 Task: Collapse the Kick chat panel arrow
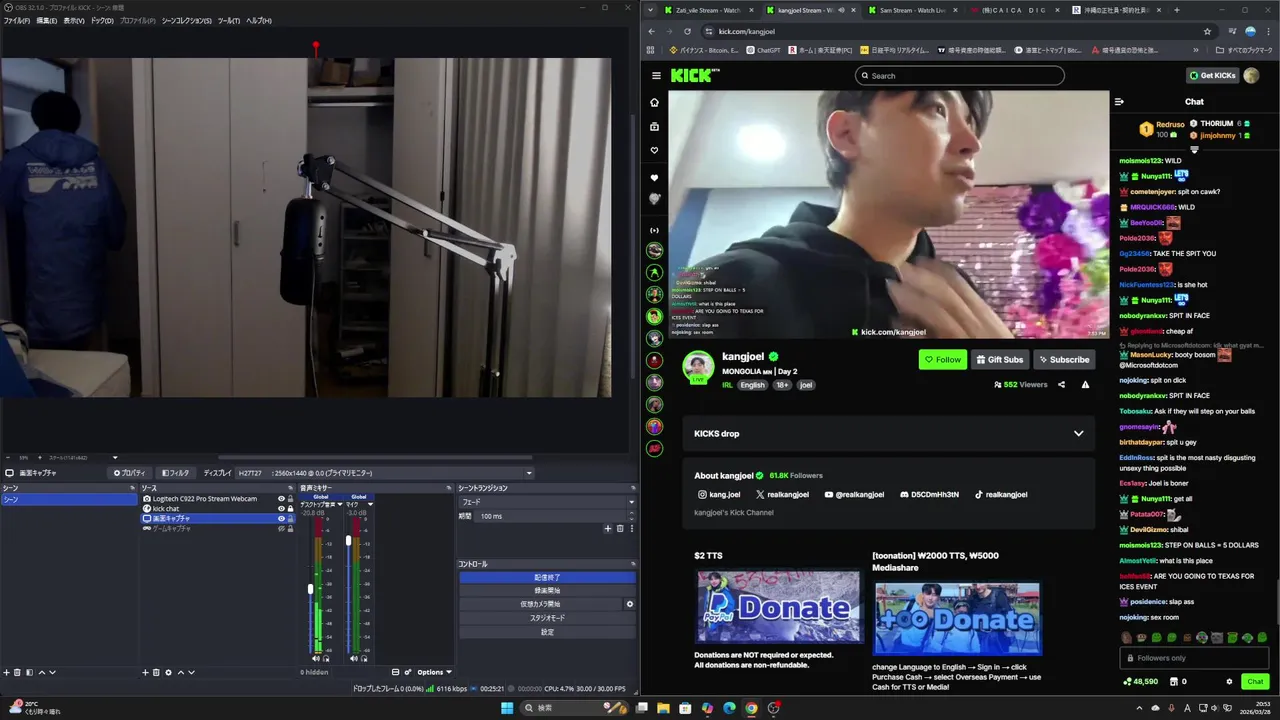click(1119, 101)
